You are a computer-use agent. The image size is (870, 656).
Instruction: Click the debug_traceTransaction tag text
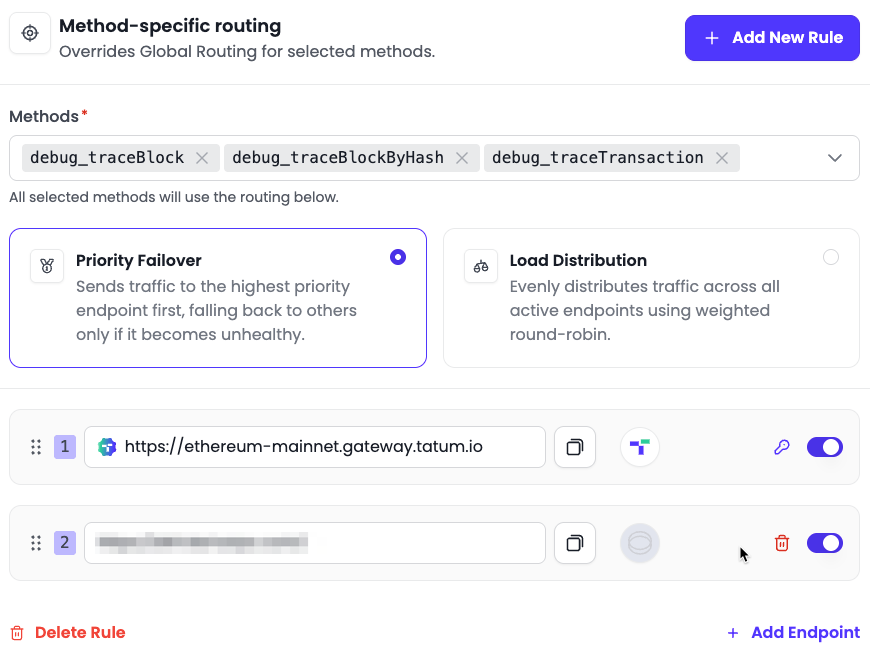click(598, 158)
